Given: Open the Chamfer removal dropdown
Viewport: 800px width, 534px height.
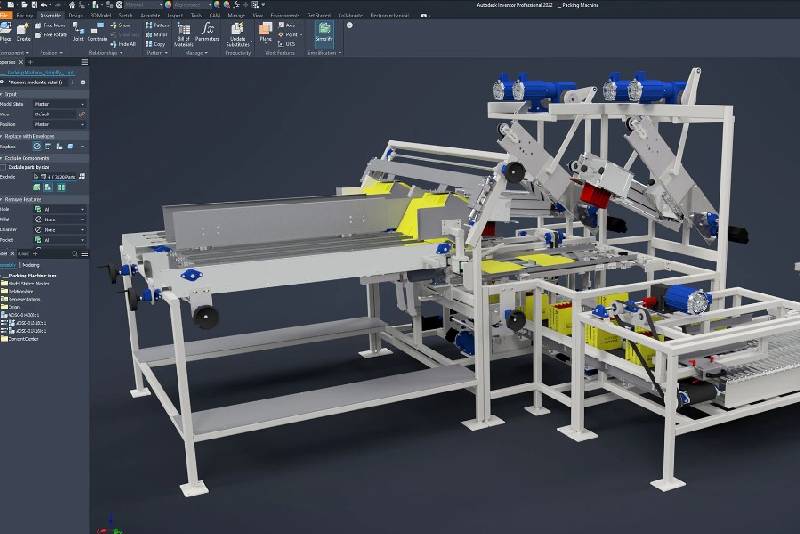Looking at the screenshot, I should coord(60,230).
